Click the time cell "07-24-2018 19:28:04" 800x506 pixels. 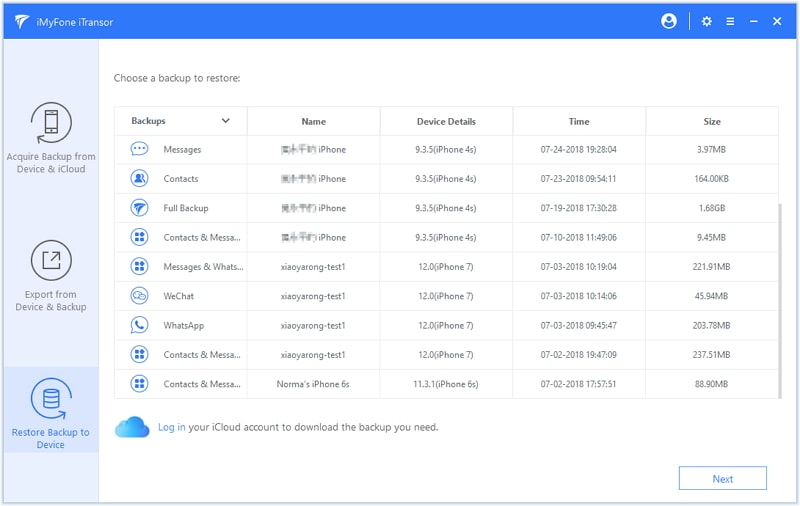tap(579, 149)
